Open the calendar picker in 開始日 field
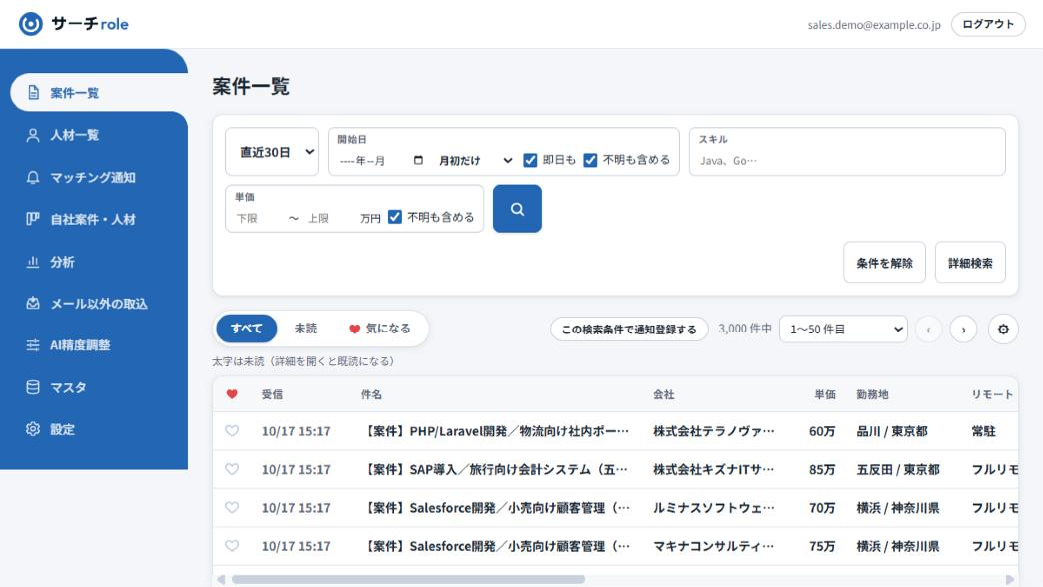The width and height of the screenshot is (1043, 587). (x=418, y=160)
